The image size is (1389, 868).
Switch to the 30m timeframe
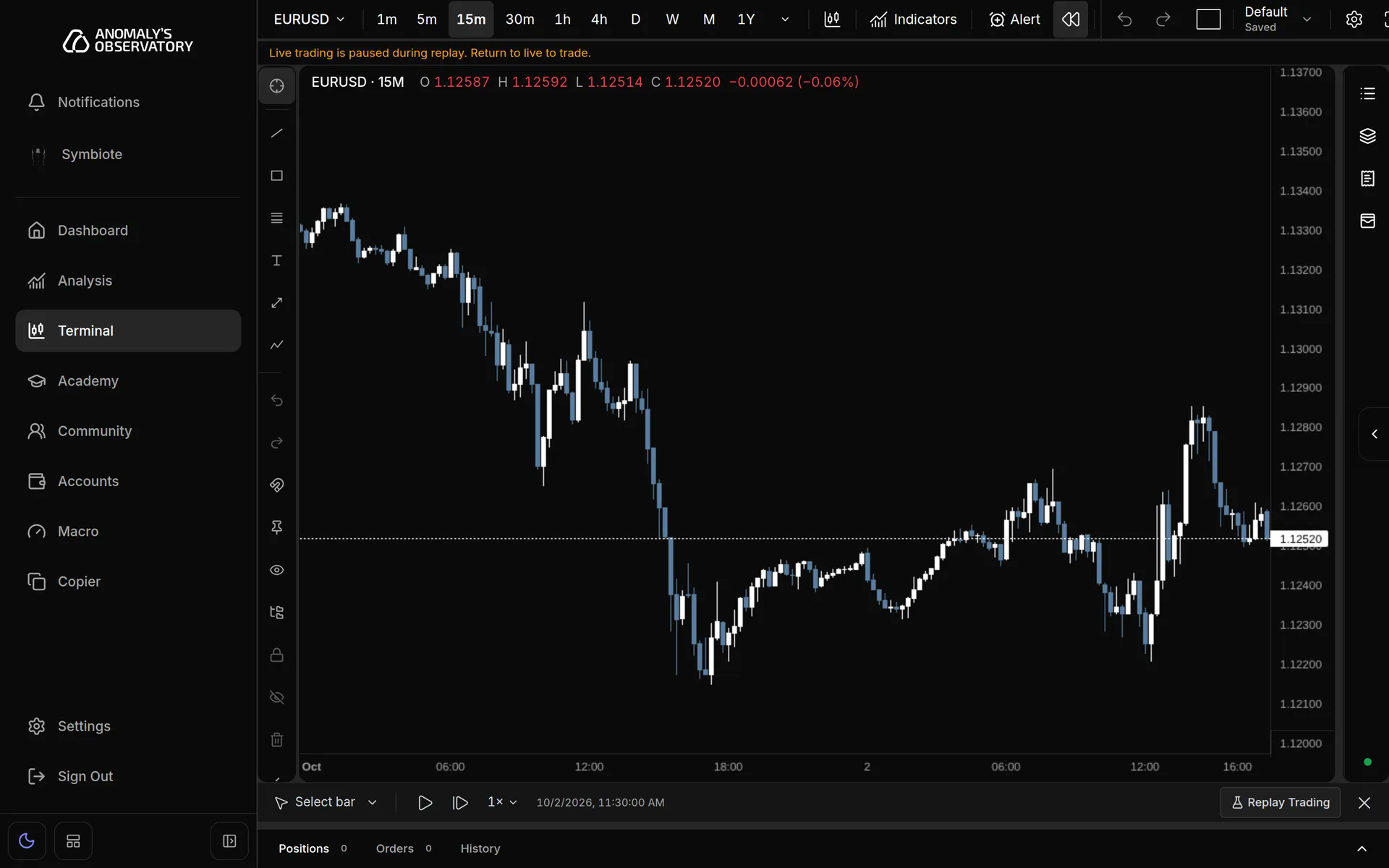tap(519, 20)
